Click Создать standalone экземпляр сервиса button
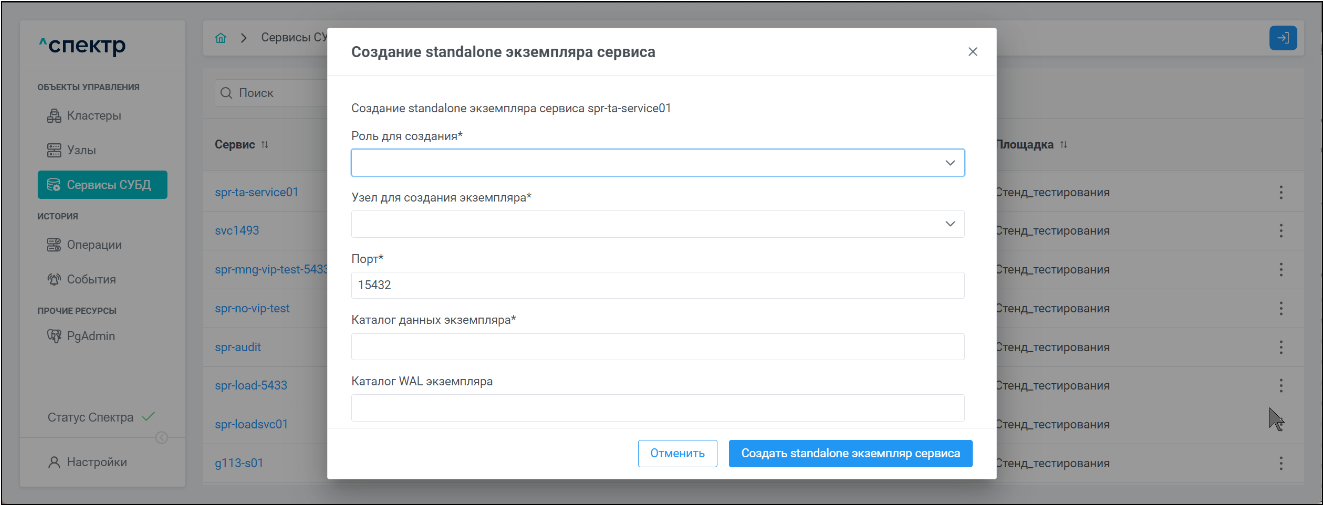Viewport: 1323px width, 505px height. [850, 453]
